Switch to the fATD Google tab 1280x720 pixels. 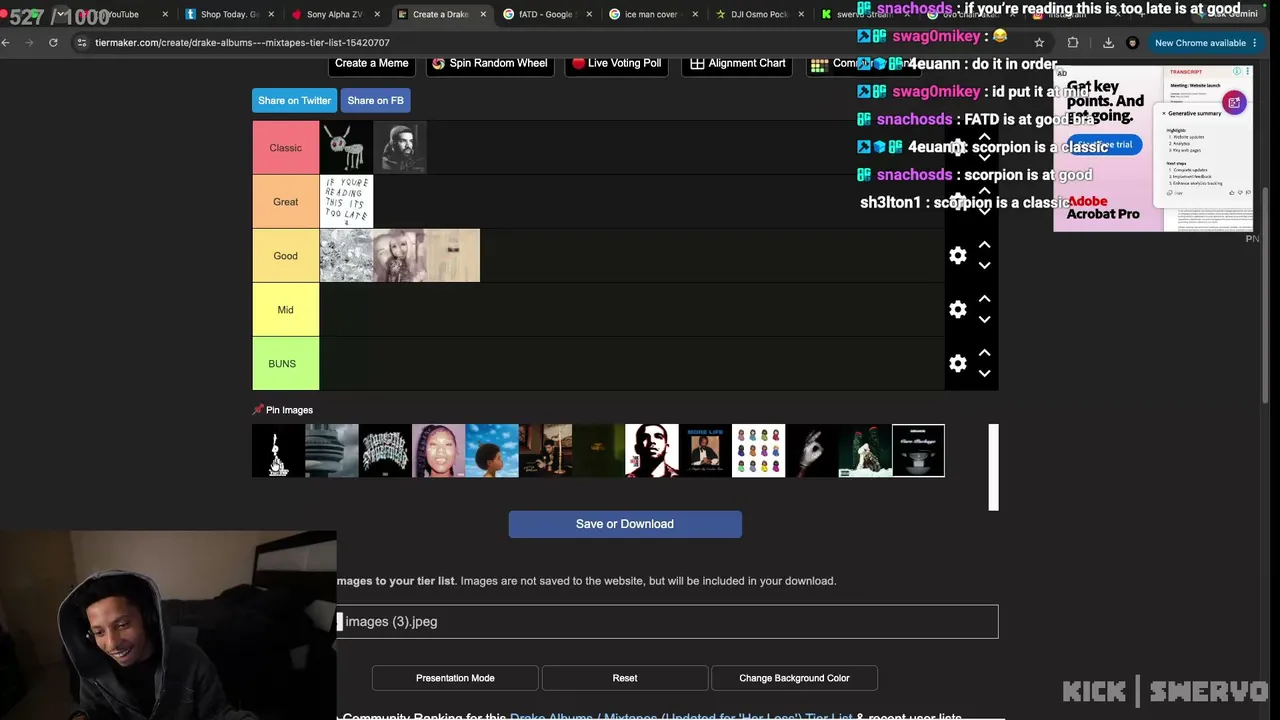pos(546,15)
